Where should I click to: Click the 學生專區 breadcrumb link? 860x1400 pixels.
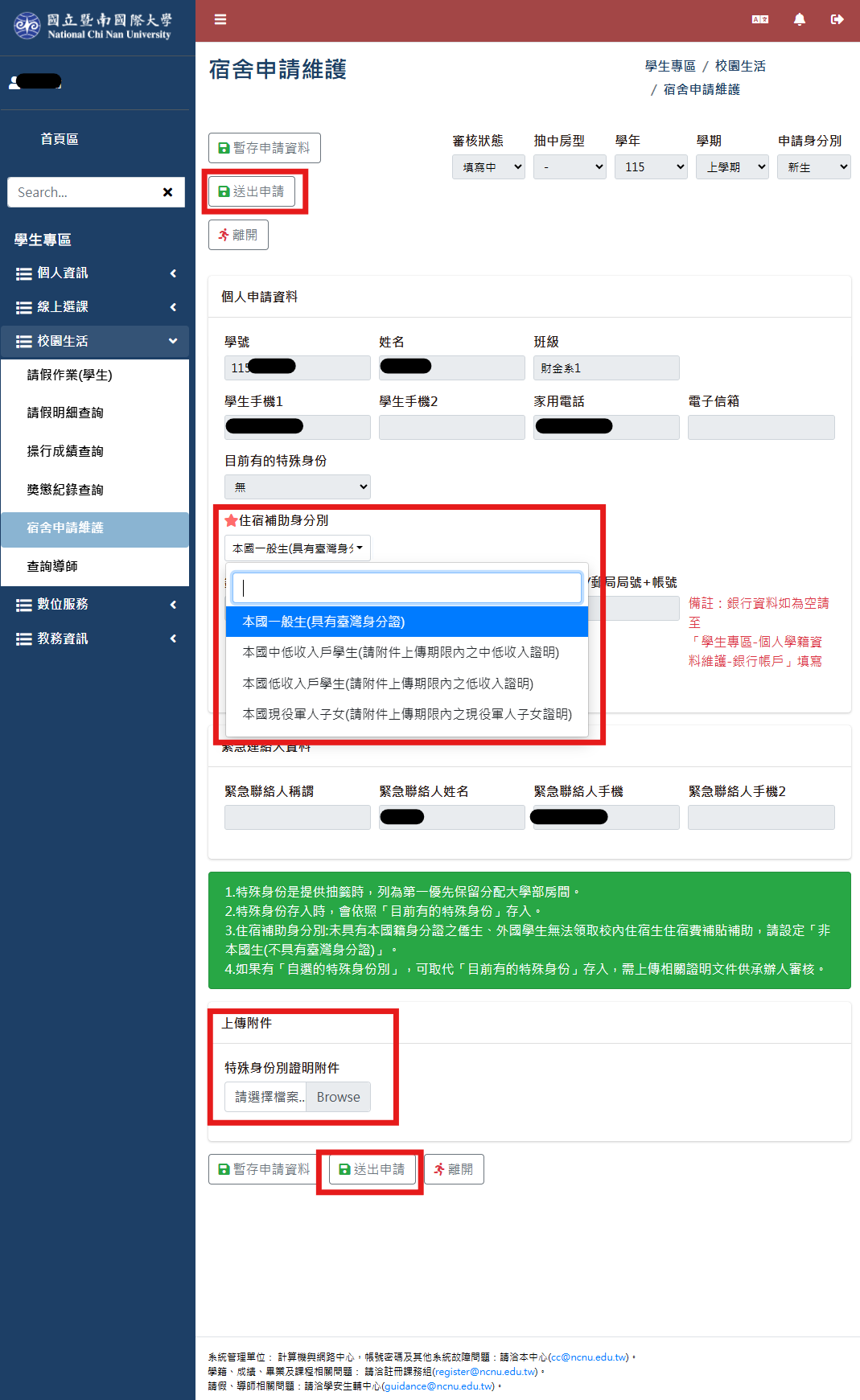670,66
